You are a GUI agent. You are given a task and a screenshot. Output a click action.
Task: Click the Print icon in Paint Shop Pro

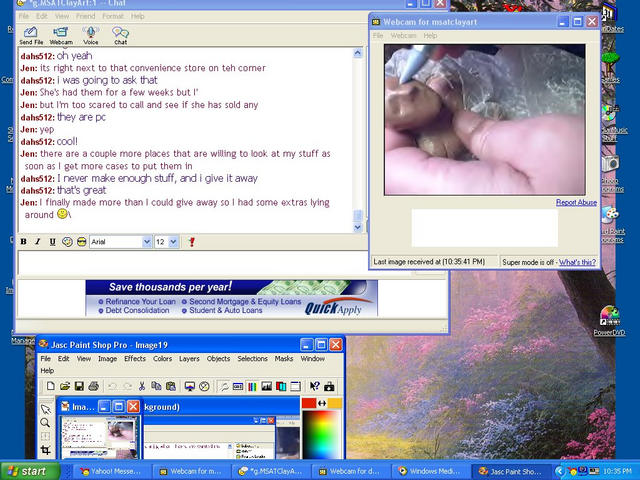(93, 386)
